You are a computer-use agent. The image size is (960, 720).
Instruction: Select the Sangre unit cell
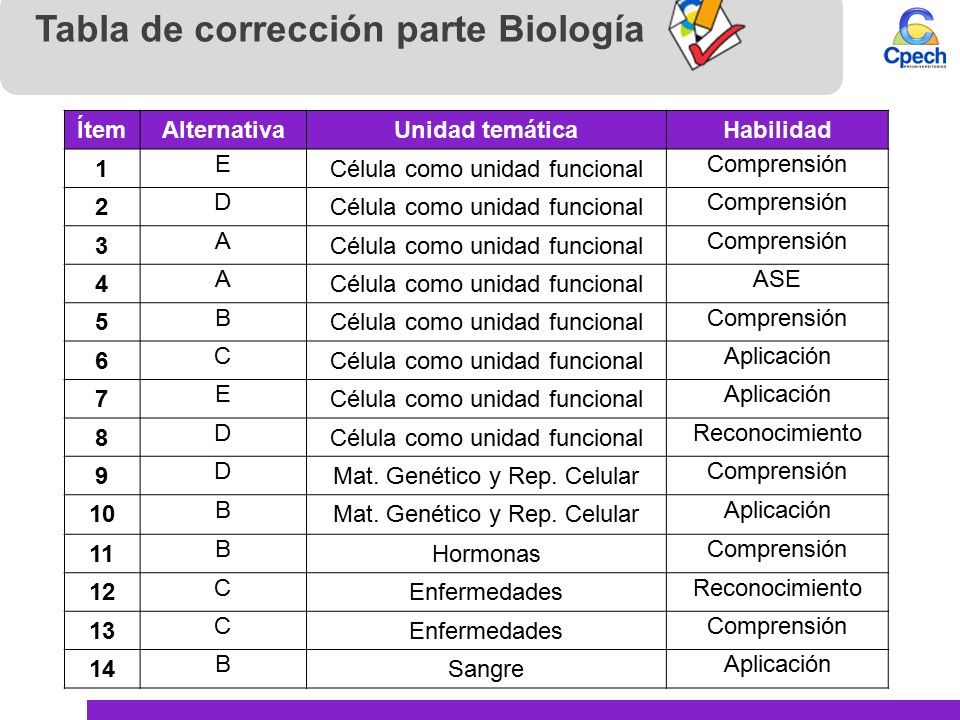coord(486,669)
